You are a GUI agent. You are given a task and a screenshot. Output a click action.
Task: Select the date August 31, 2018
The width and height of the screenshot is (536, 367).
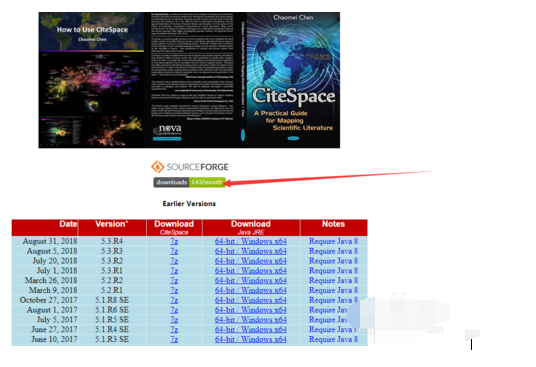pos(50,241)
